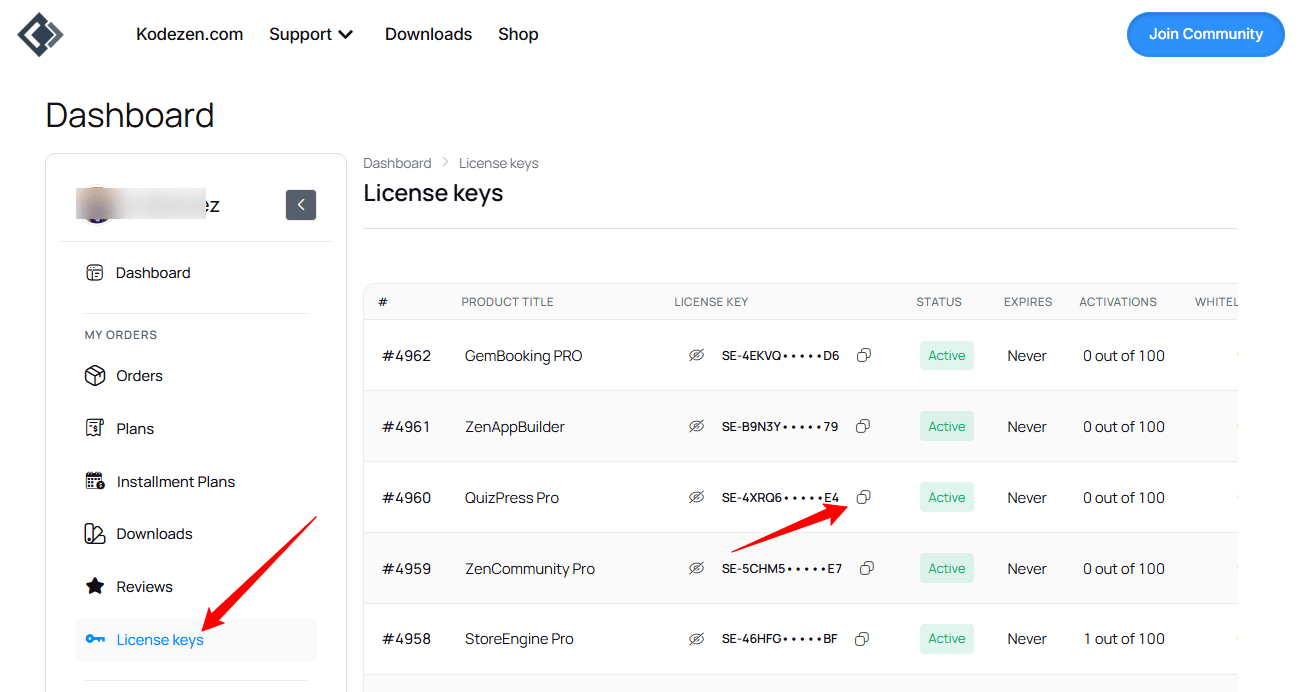Click the Never expiry for StoreEngine Pro

click(1027, 638)
